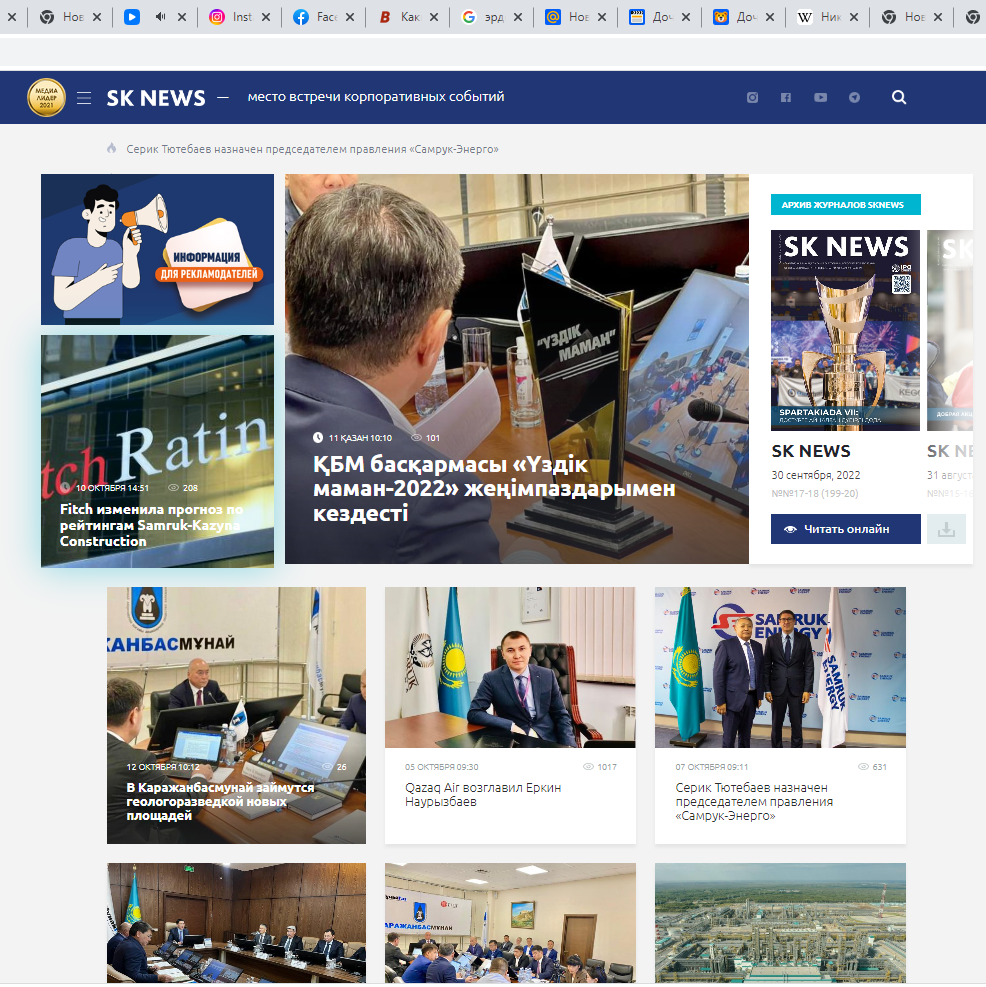Screen dimensions: 986x987
Task: Open SK NEWS Telegram channel from header
Action: tap(854, 98)
